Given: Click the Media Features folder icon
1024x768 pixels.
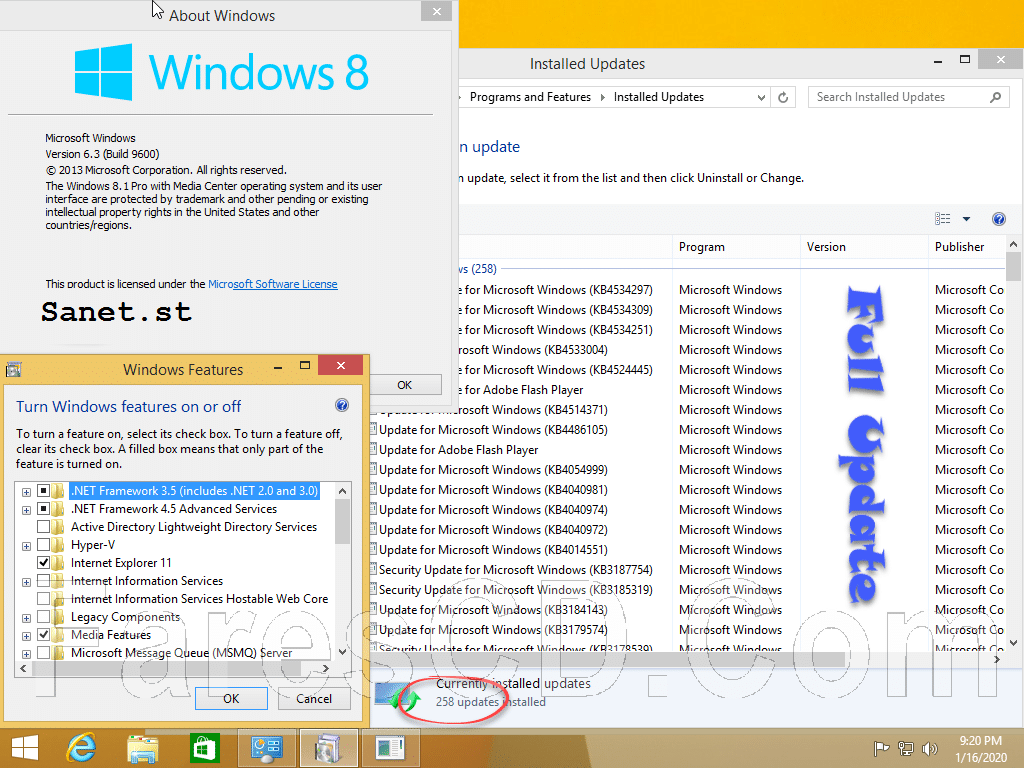Looking at the screenshot, I should [59, 635].
